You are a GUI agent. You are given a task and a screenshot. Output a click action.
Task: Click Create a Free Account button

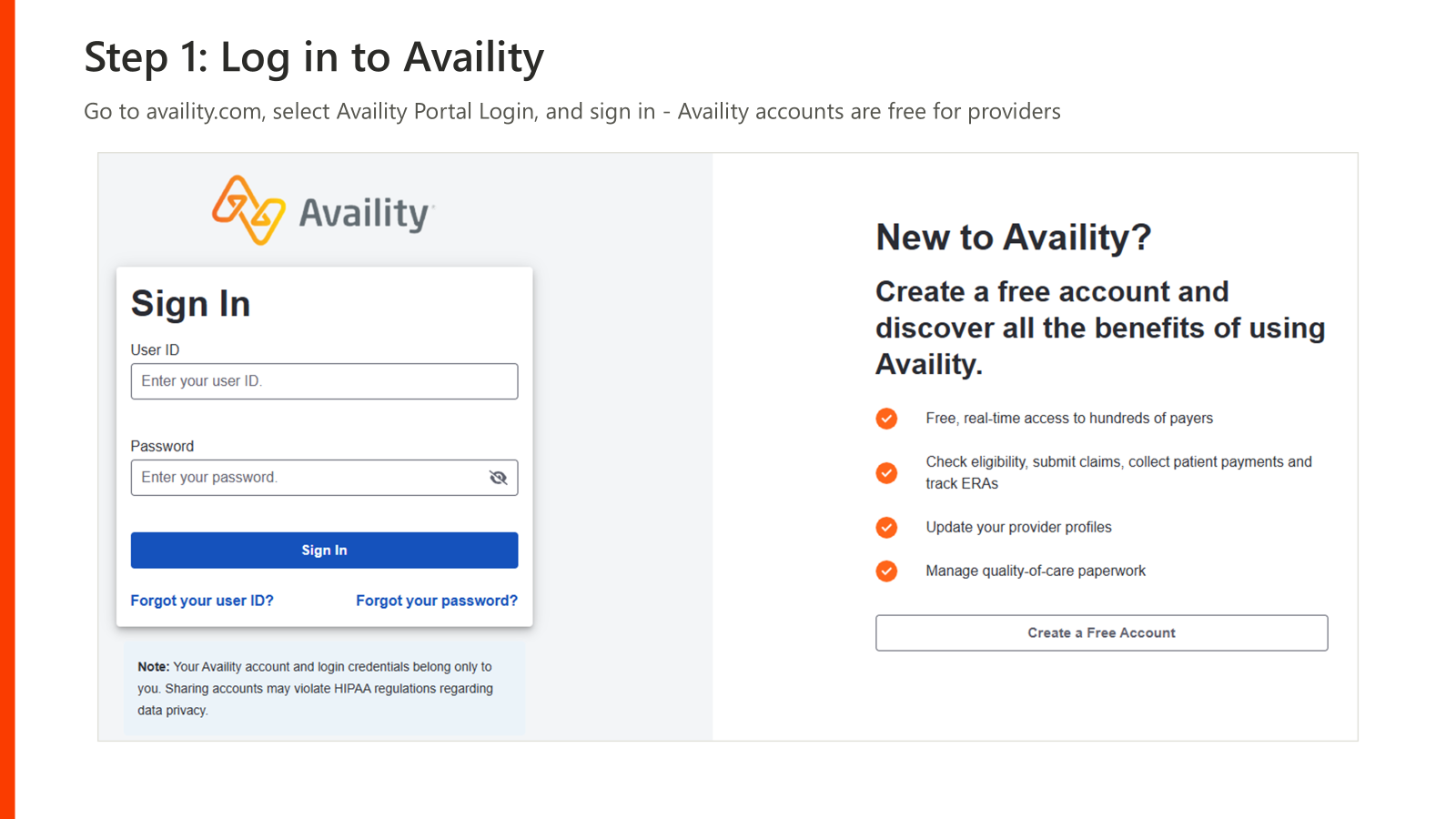(1101, 632)
